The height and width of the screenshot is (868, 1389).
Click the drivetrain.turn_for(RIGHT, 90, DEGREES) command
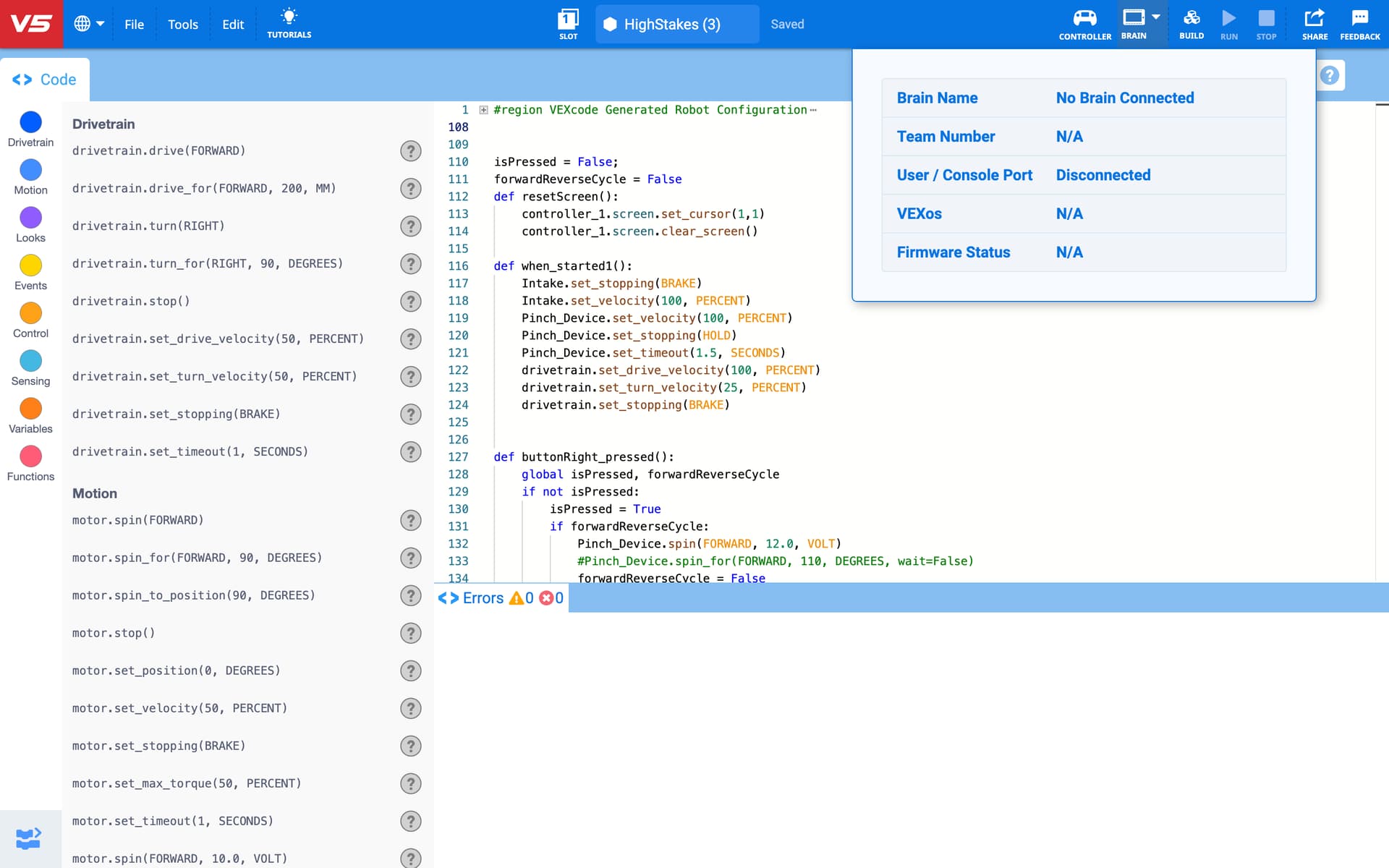click(x=208, y=264)
